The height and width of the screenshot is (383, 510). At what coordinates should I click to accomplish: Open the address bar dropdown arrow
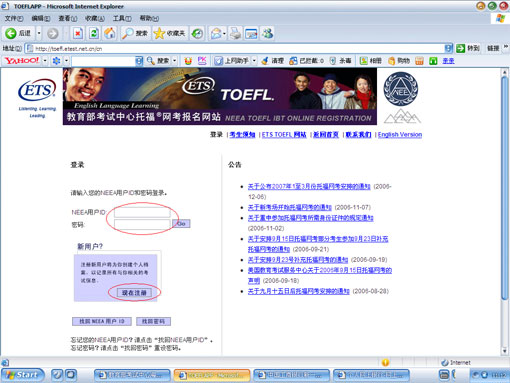pyautogui.click(x=449, y=49)
